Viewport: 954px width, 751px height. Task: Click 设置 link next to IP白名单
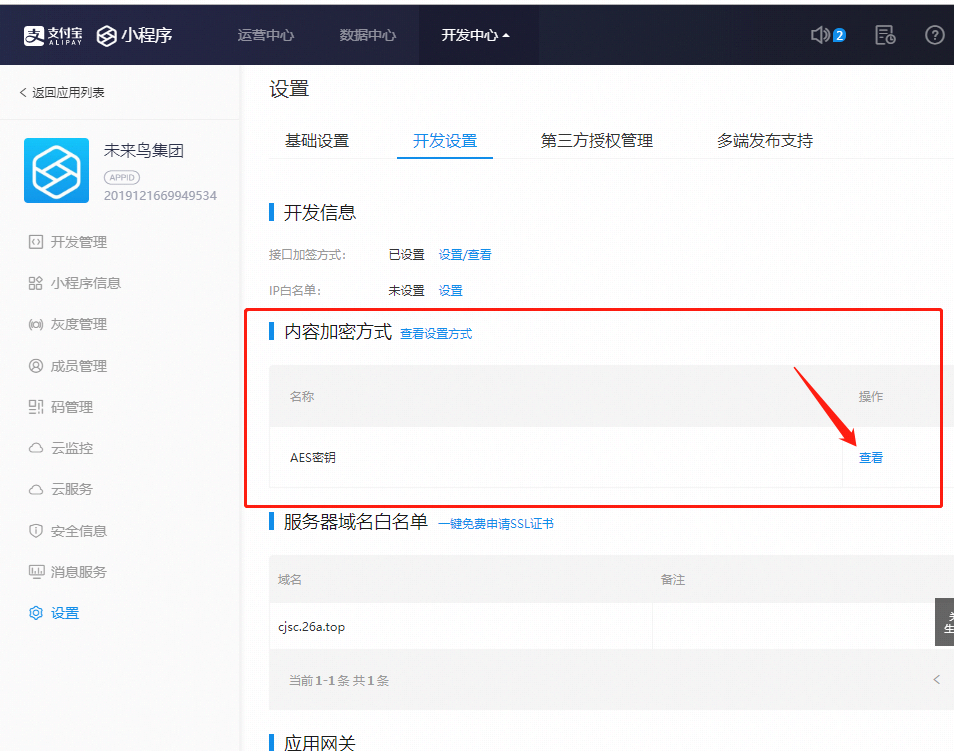pyautogui.click(x=451, y=290)
